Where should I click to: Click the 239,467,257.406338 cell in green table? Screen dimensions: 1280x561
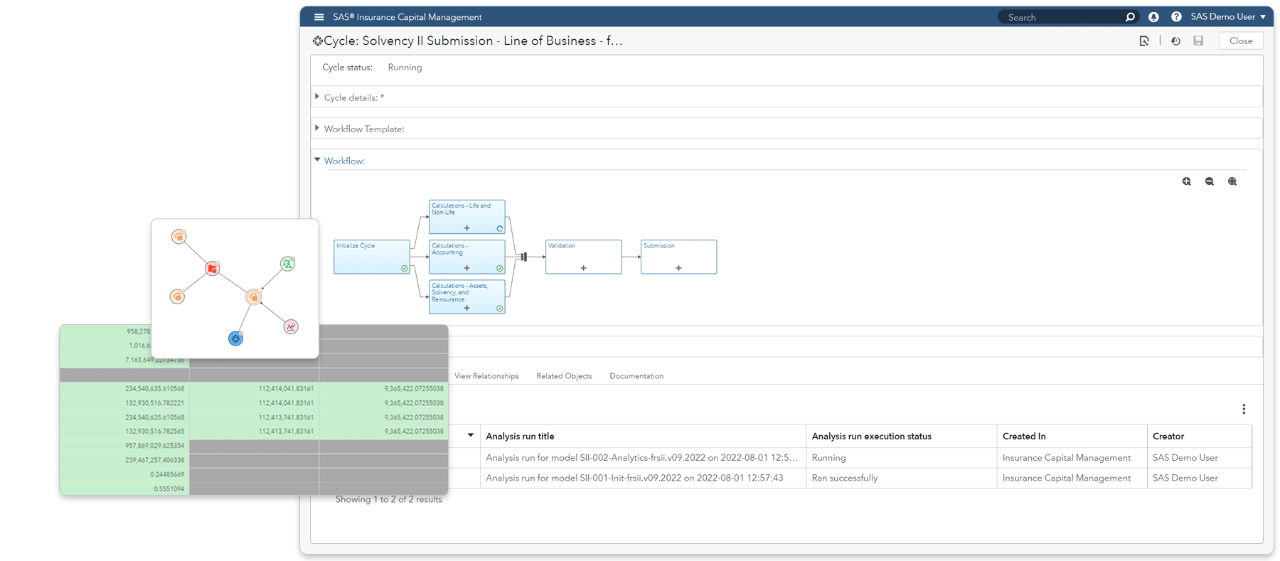(x=125, y=460)
